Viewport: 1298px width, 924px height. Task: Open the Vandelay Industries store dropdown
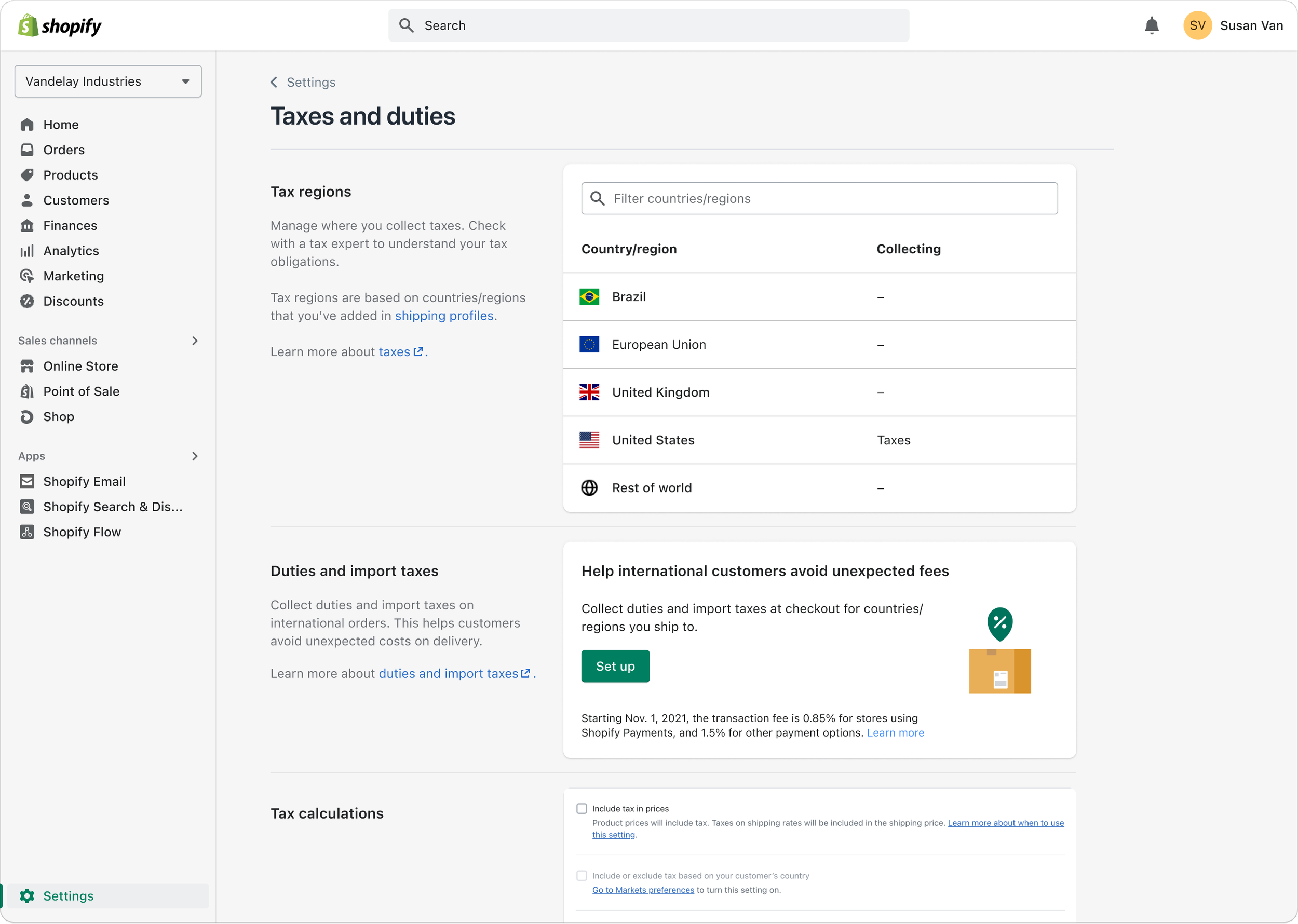pos(108,81)
